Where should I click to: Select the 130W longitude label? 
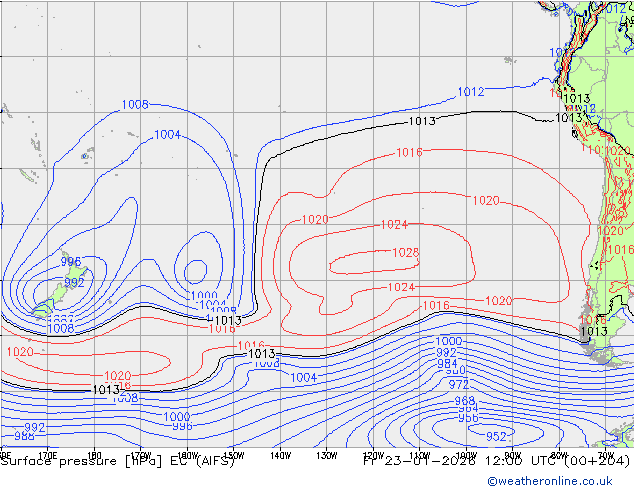(x=327, y=456)
